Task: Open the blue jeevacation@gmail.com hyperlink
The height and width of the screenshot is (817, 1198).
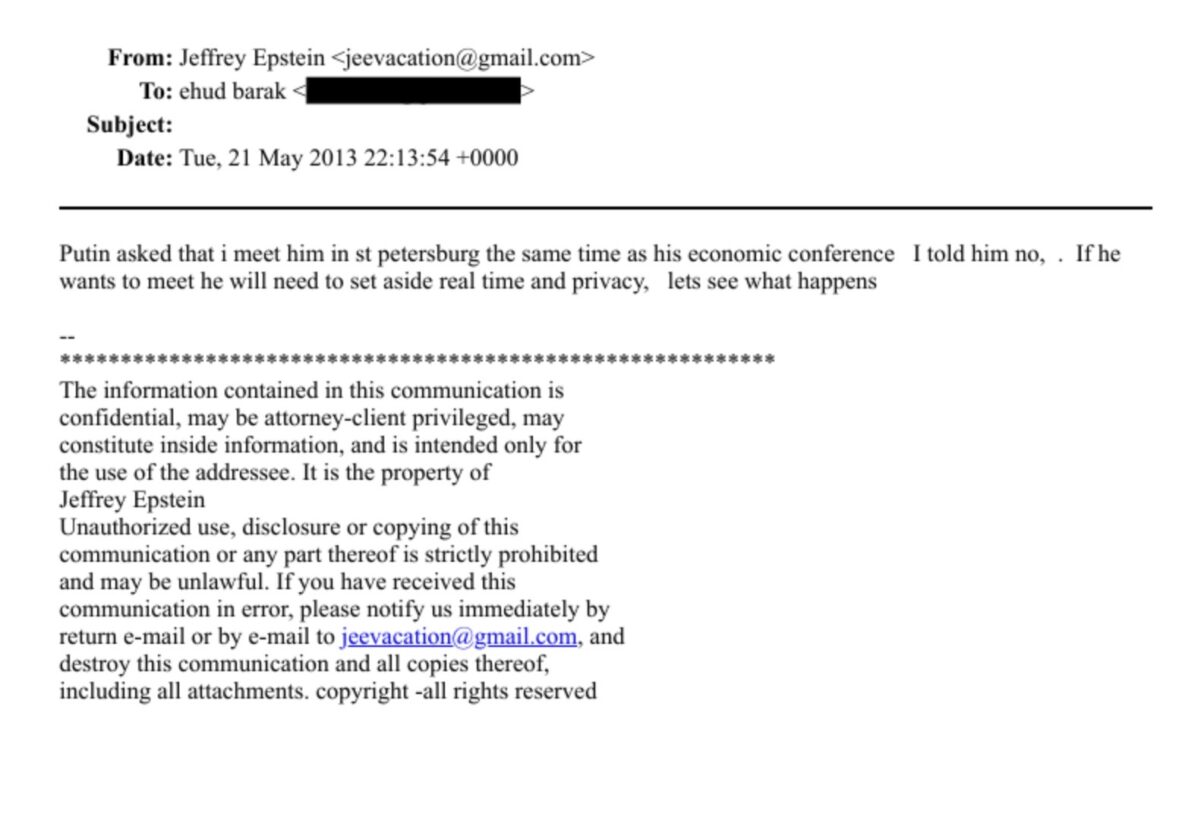Action: (458, 637)
